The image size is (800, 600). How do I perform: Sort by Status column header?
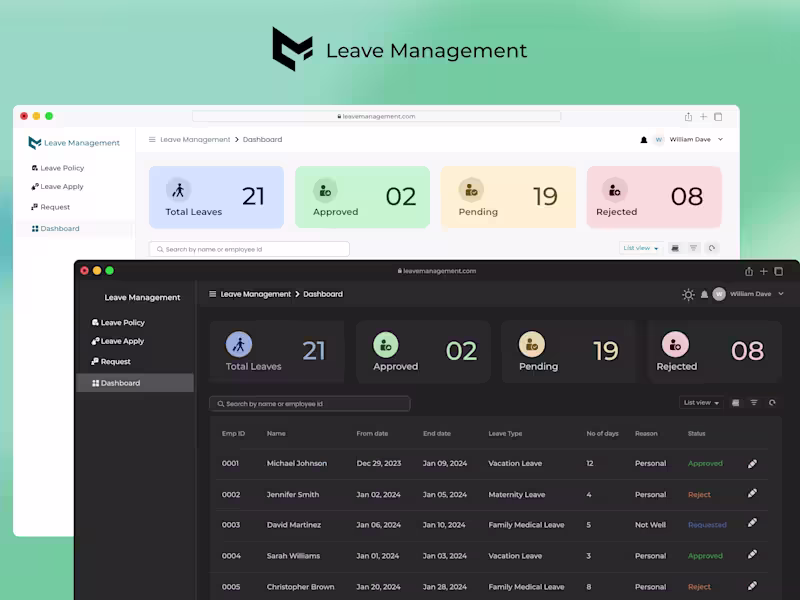[x=696, y=434]
